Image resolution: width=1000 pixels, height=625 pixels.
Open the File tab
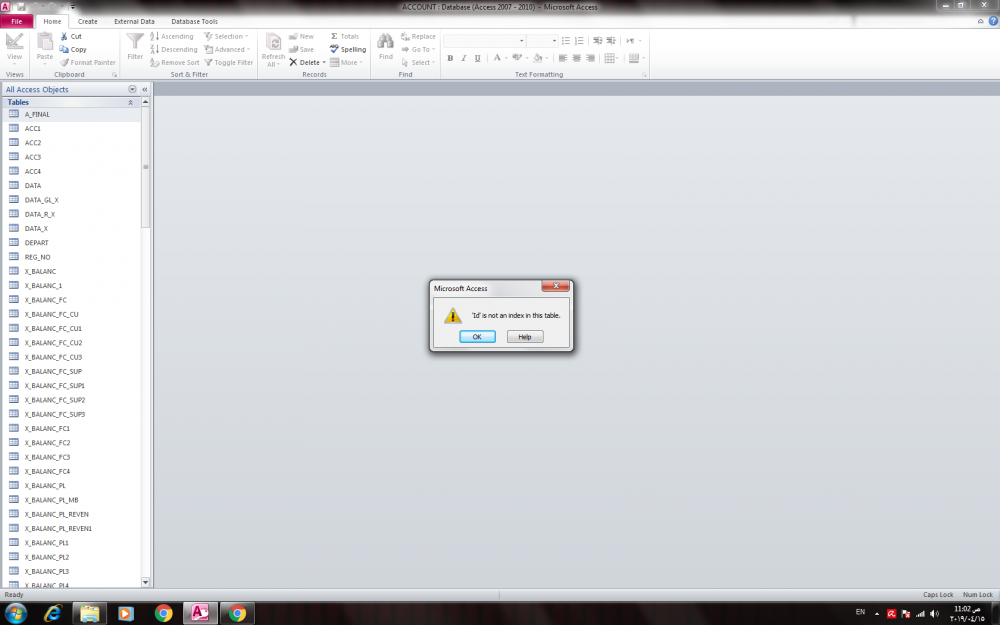coord(17,21)
